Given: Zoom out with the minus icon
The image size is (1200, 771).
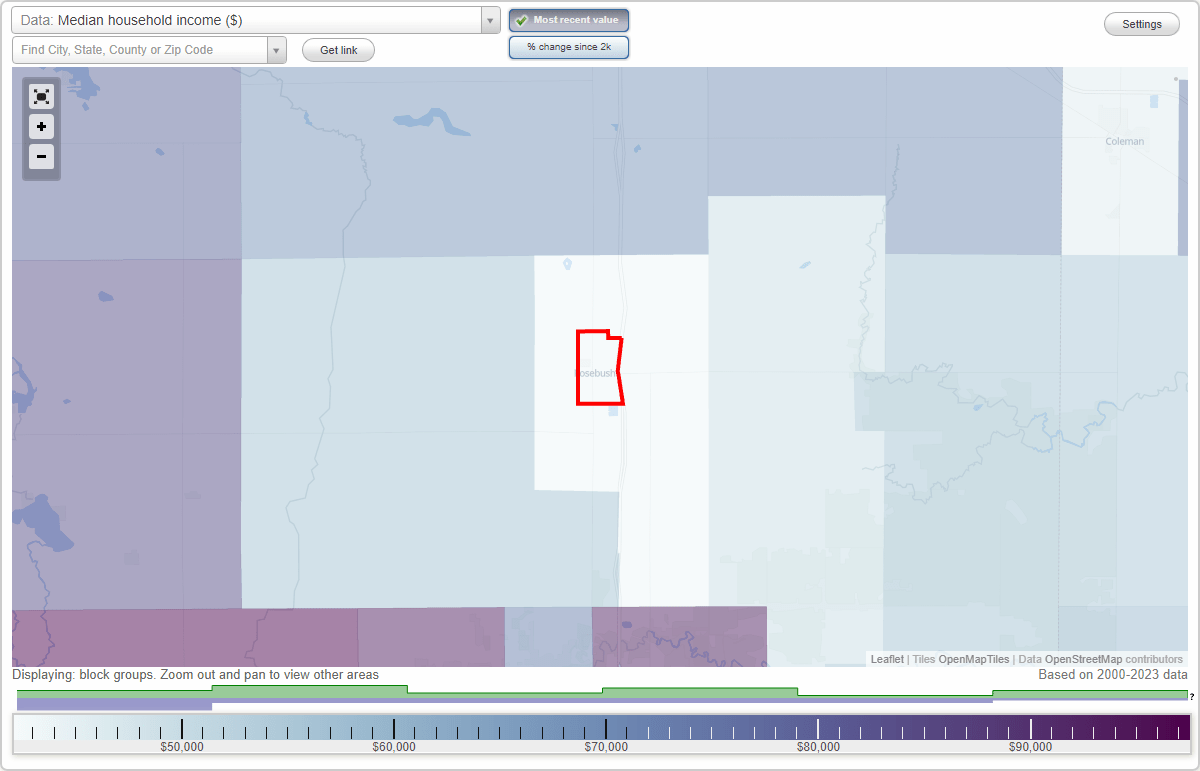Looking at the screenshot, I should tap(41, 157).
